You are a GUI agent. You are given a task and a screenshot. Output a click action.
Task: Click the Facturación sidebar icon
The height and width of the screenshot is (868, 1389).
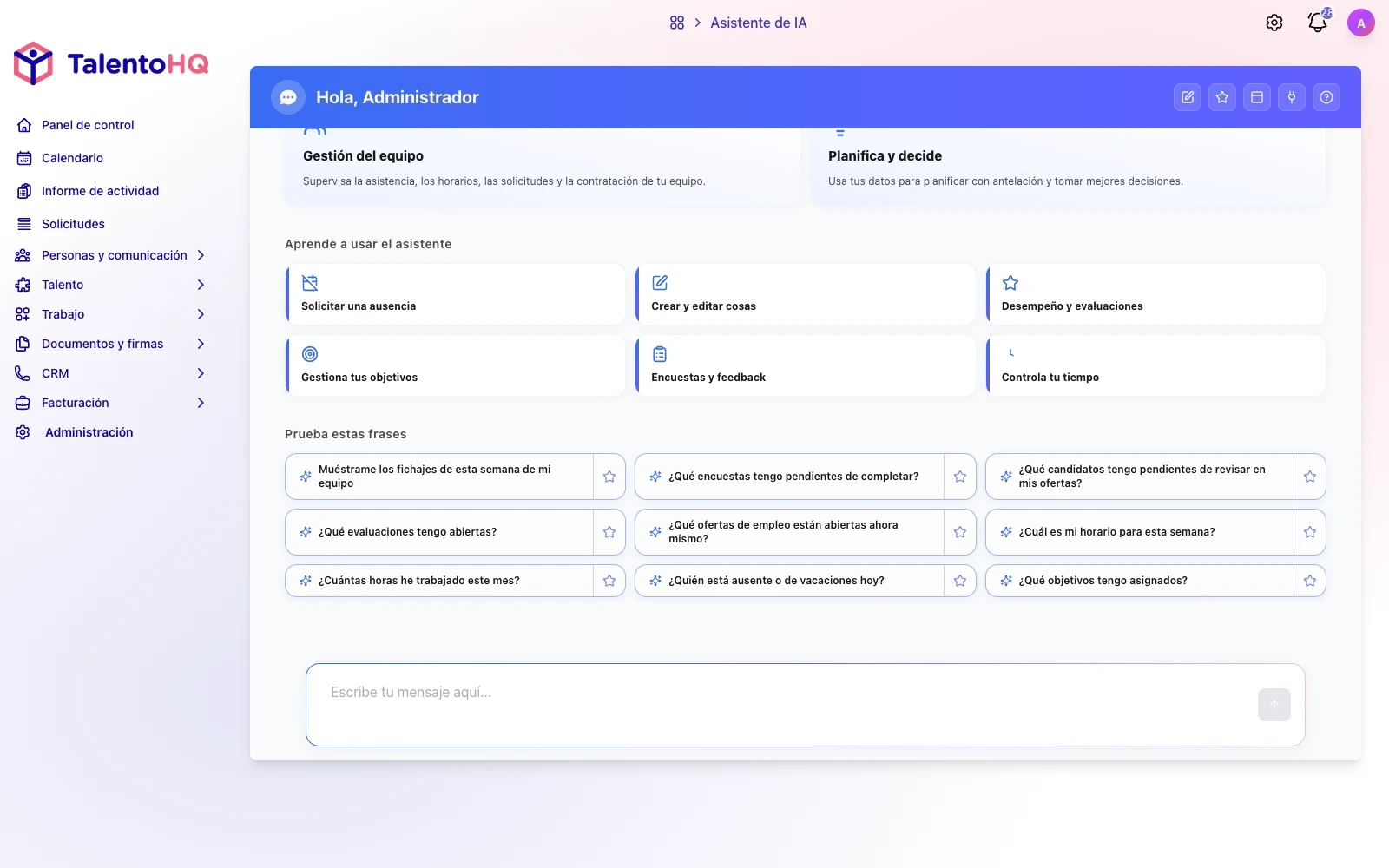coord(23,403)
